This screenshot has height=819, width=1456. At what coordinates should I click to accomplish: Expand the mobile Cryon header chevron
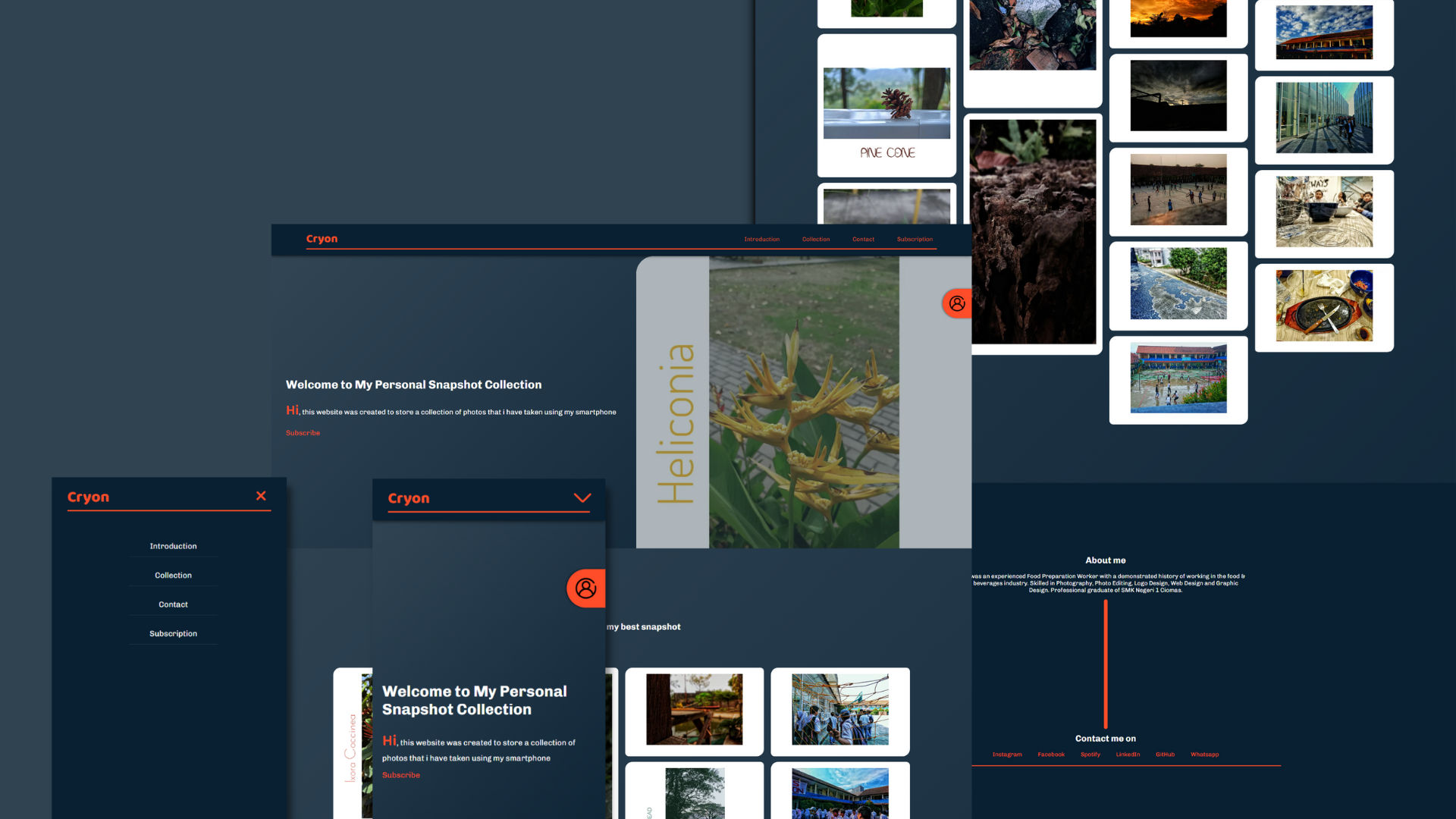582,498
